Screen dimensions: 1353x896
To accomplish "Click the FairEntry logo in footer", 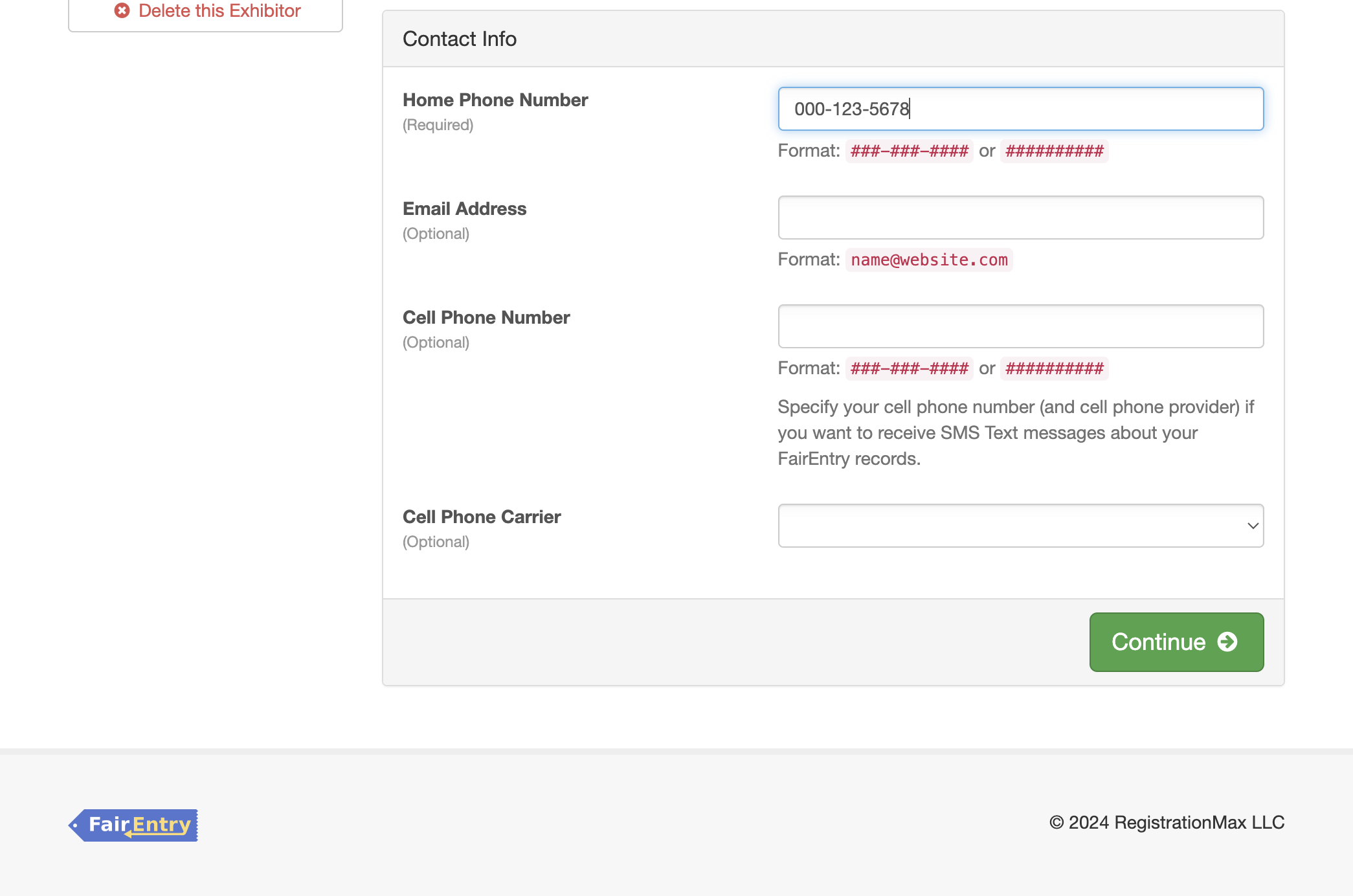I will coord(133,825).
